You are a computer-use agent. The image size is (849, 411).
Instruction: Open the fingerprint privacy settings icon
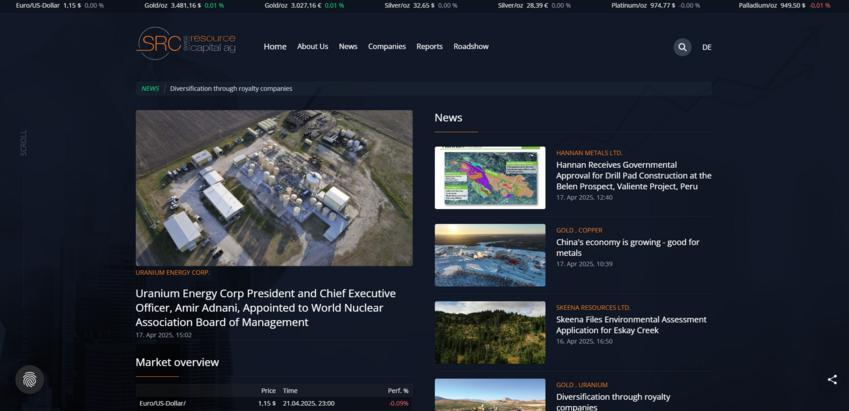click(30, 380)
